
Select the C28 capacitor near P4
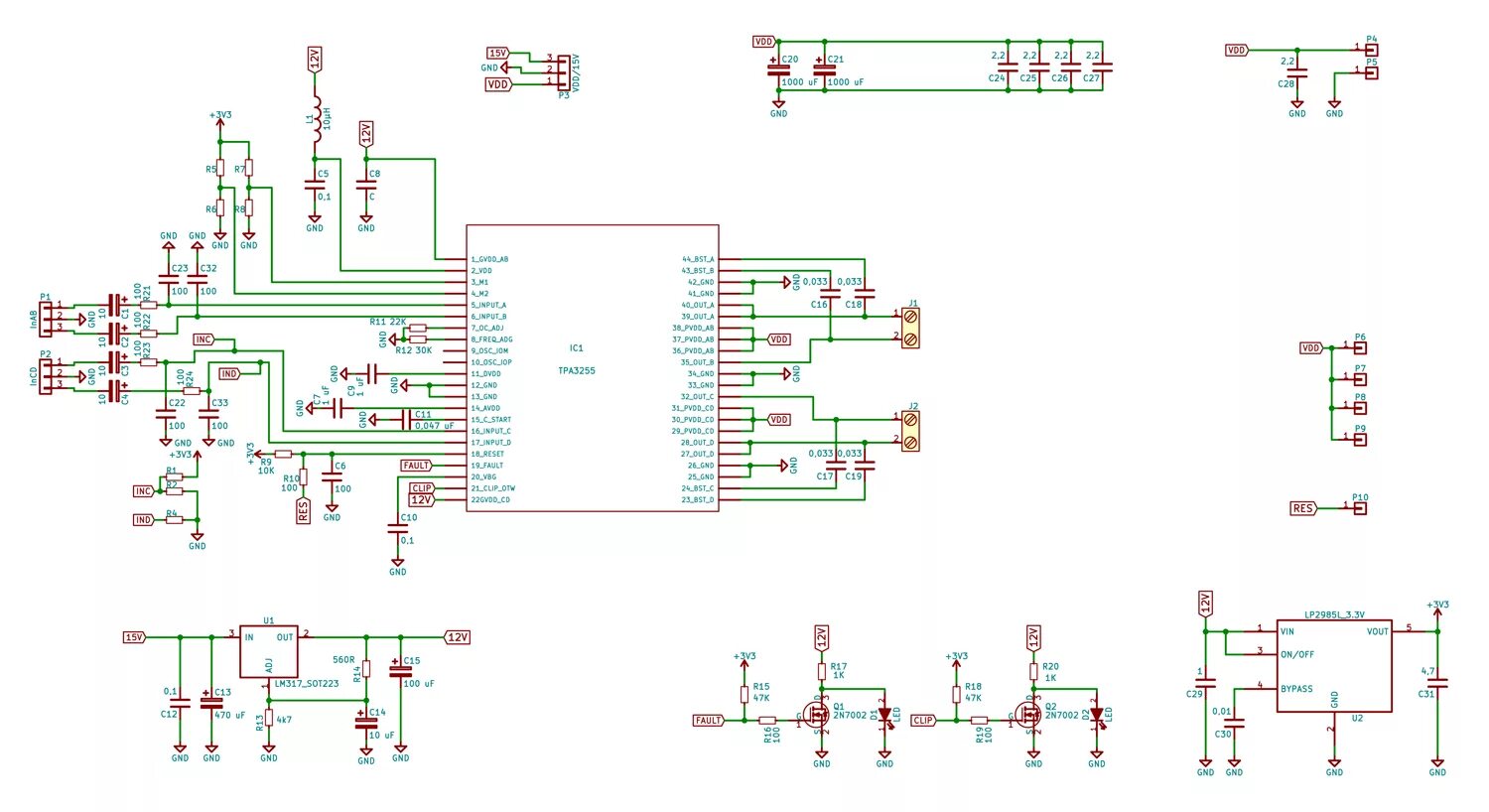click(1296, 73)
